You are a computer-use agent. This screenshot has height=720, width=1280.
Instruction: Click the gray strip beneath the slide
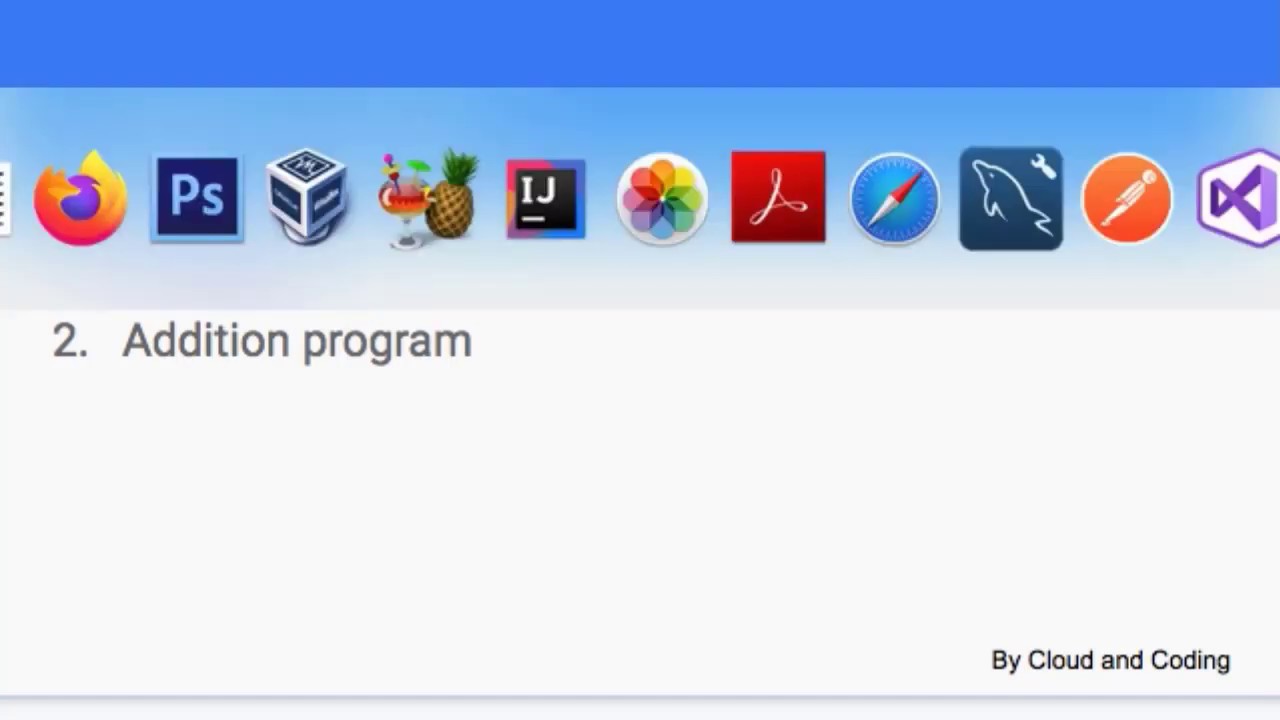tap(640, 708)
